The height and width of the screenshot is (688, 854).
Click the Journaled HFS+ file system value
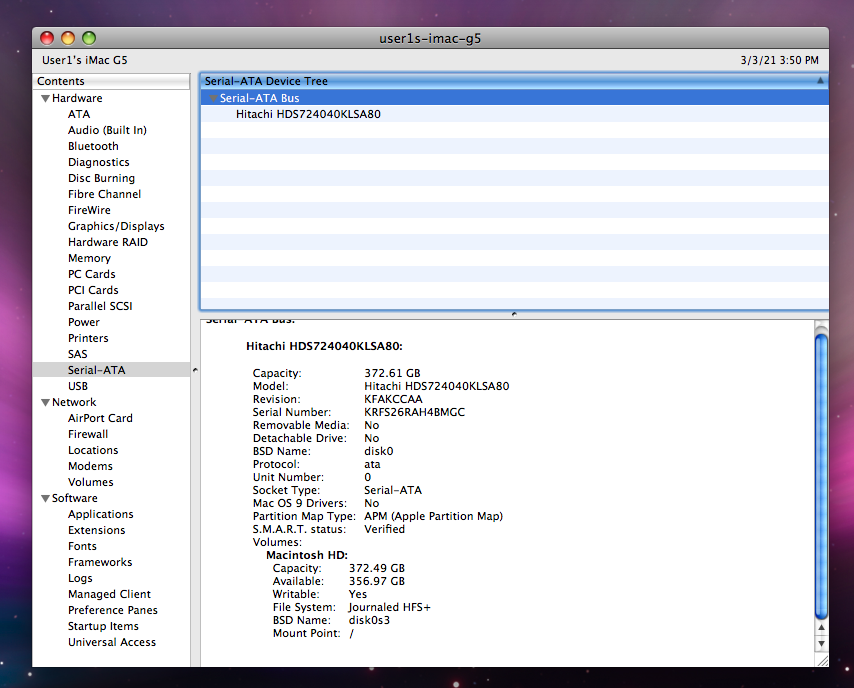coord(389,607)
